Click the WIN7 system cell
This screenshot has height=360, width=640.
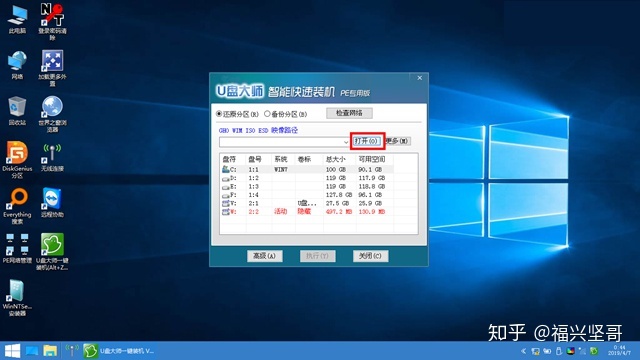tap(281, 169)
